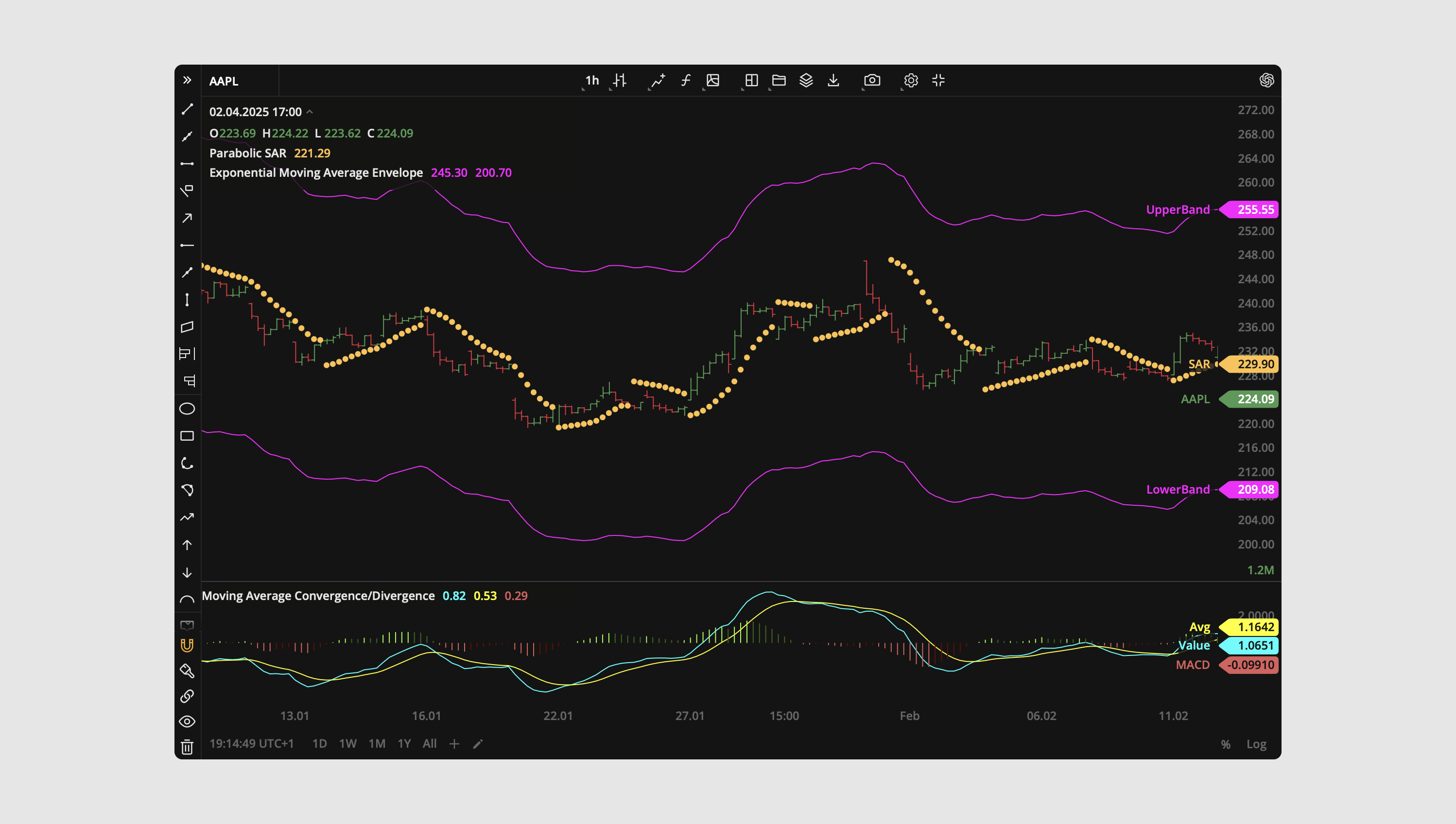
Task: Expand the left drawing toolbar
Action: pos(187,80)
